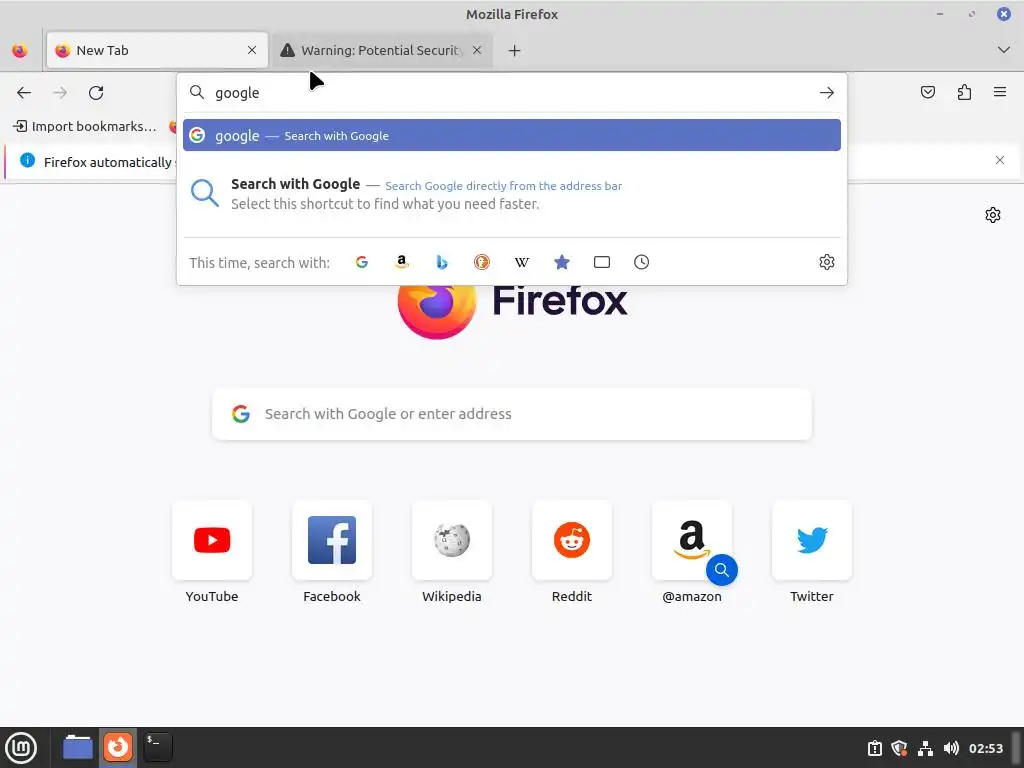Go back with the back arrow

pyautogui.click(x=24, y=93)
